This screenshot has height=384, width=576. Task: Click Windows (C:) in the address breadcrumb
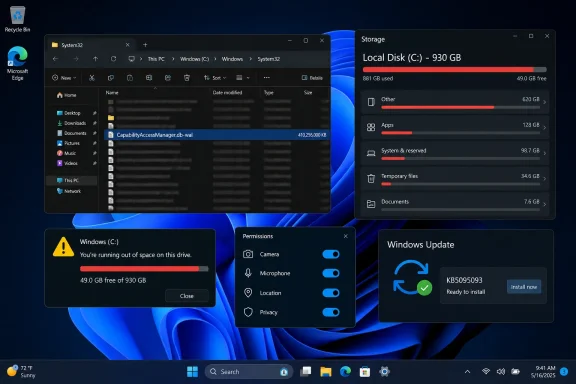pyautogui.click(x=194, y=59)
